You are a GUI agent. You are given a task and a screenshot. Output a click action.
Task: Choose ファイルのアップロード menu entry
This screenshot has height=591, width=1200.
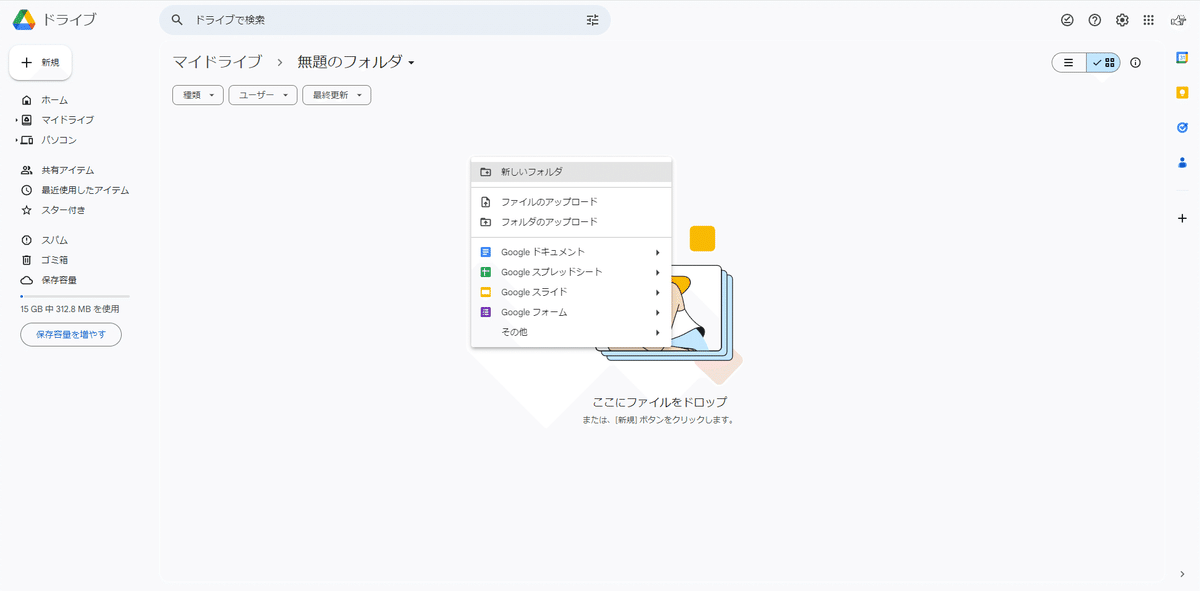click(571, 202)
